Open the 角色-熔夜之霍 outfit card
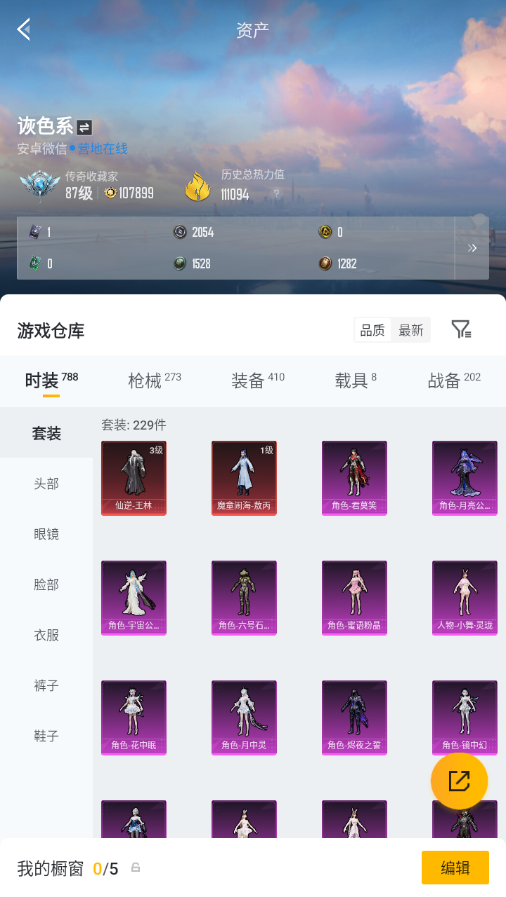The height and width of the screenshot is (897, 506). coord(354,717)
